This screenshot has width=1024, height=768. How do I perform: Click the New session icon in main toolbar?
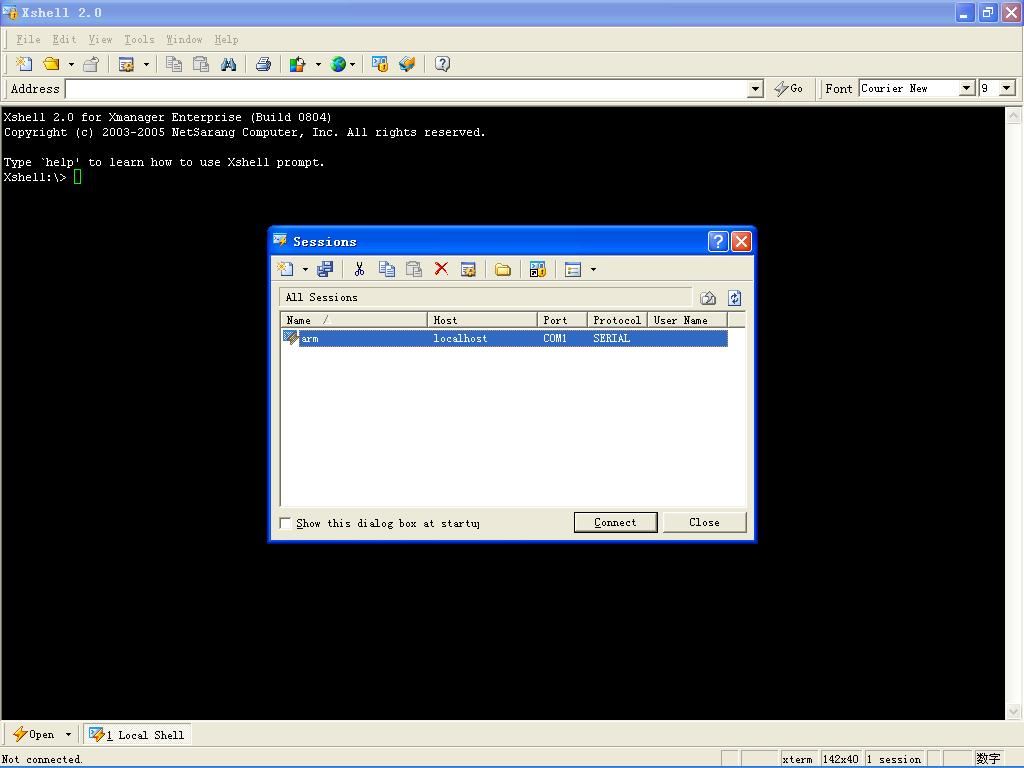click(x=24, y=64)
